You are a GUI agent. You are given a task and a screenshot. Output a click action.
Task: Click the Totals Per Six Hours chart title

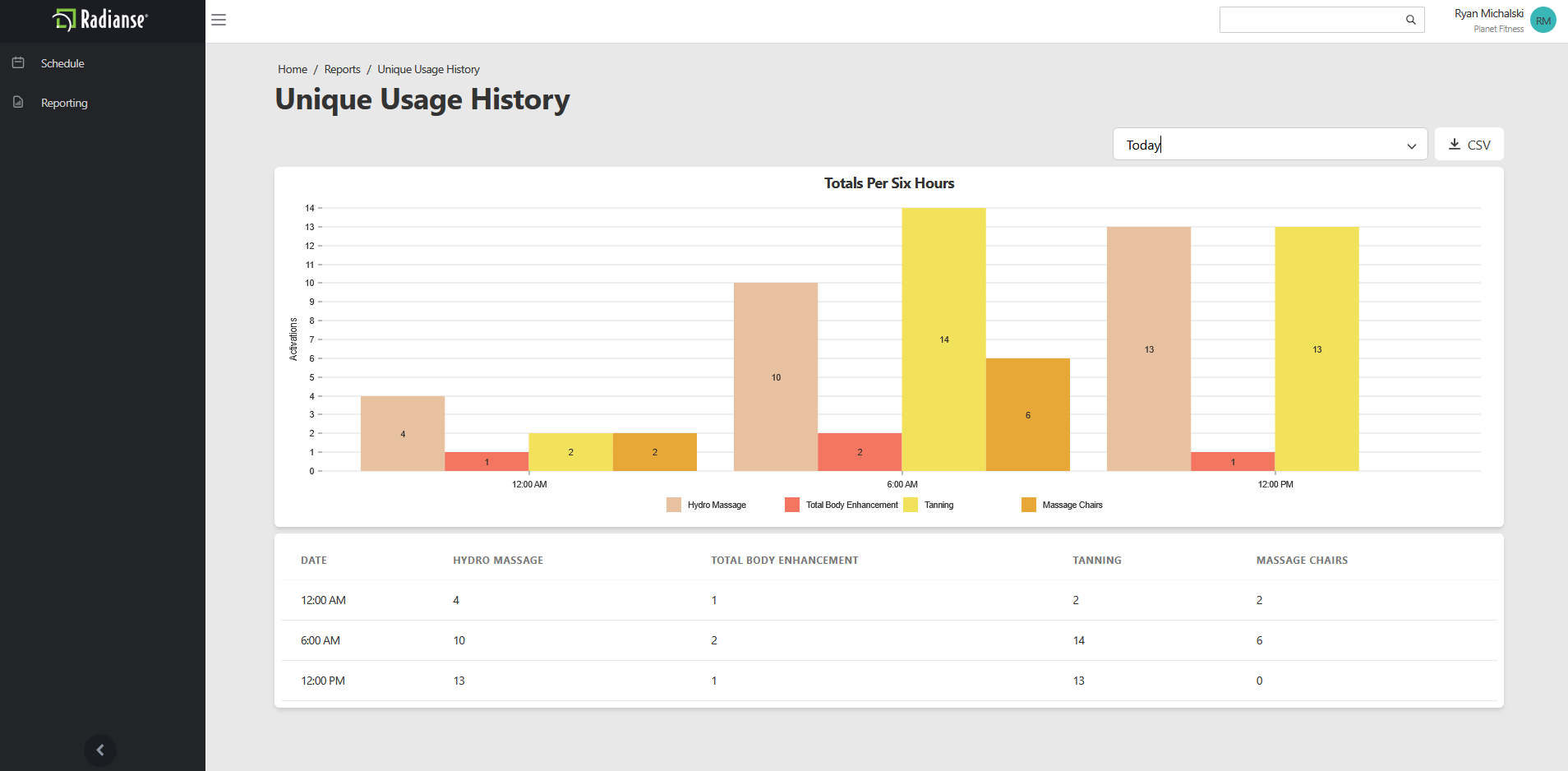(889, 183)
